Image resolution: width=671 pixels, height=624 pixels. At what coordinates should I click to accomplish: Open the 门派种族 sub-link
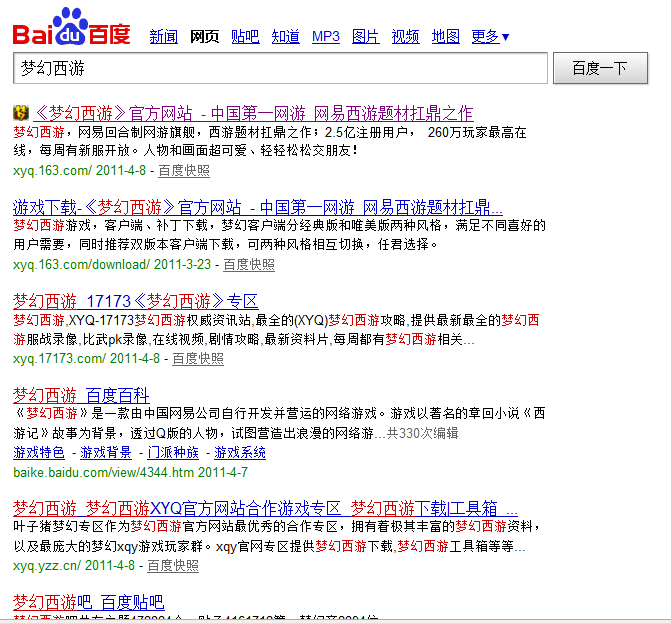pyautogui.click(x=173, y=453)
